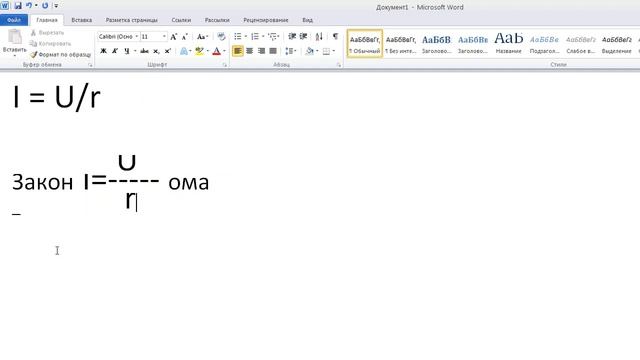
Task: Open the font size 11 dropdown
Action: (x=164, y=37)
